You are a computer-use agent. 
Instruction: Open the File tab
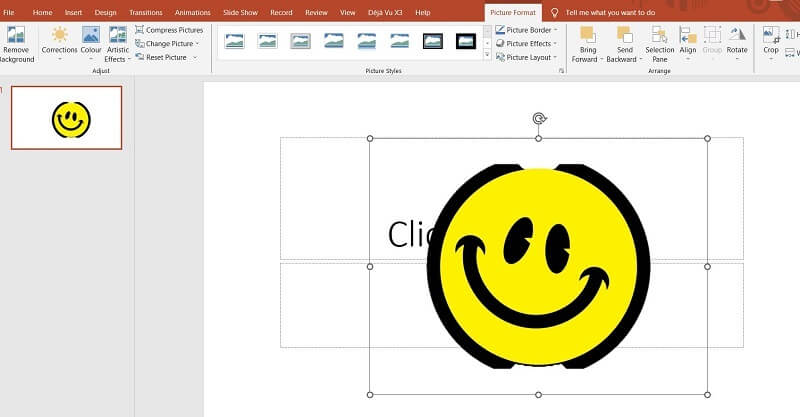(x=9, y=12)
